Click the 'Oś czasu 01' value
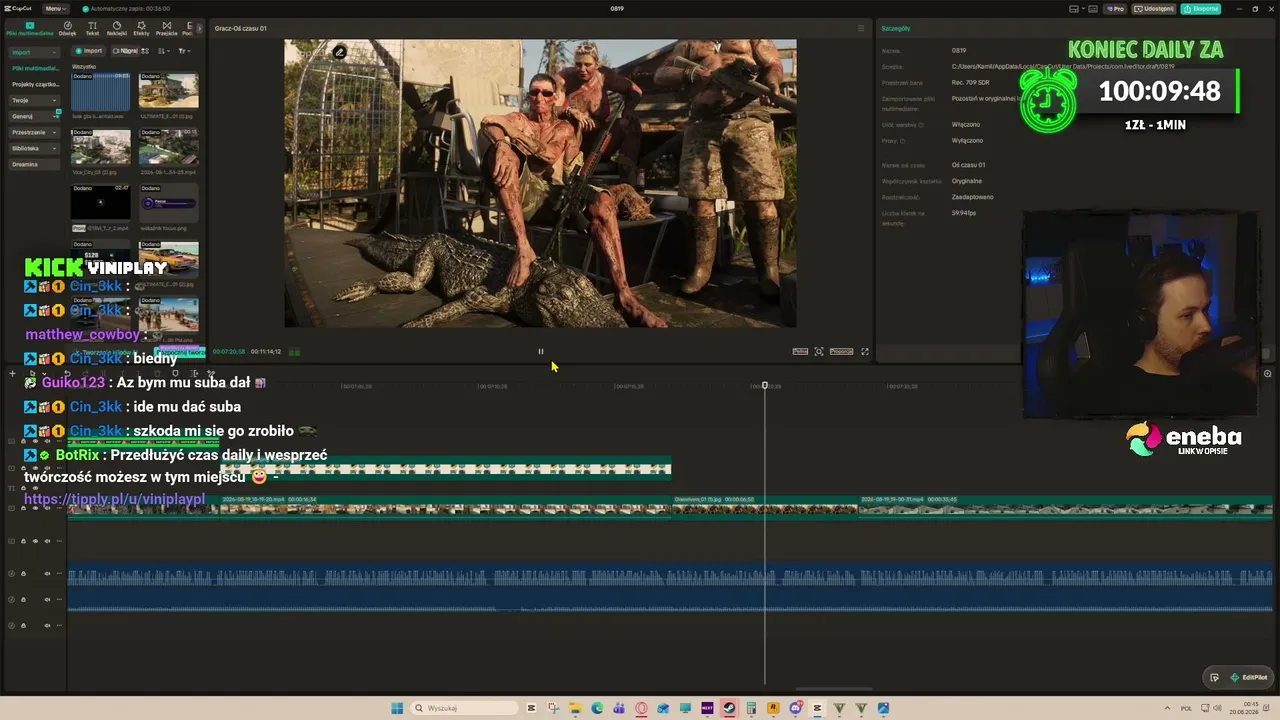The height and width of the screenshot is (720, 1280). point(968,165)
